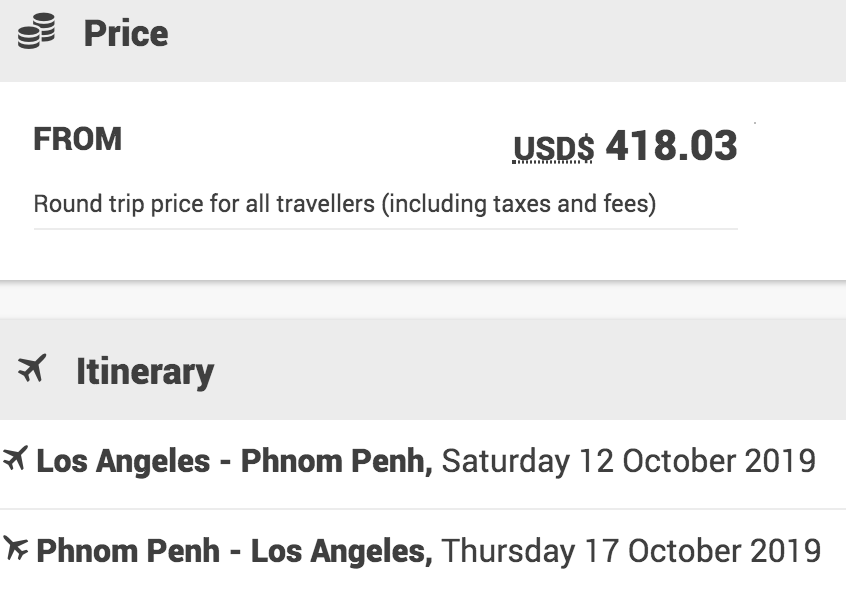Click "Phnom Penh" in the return route
The height and width of the screenshot is (594, 846).
coord(128,551)
